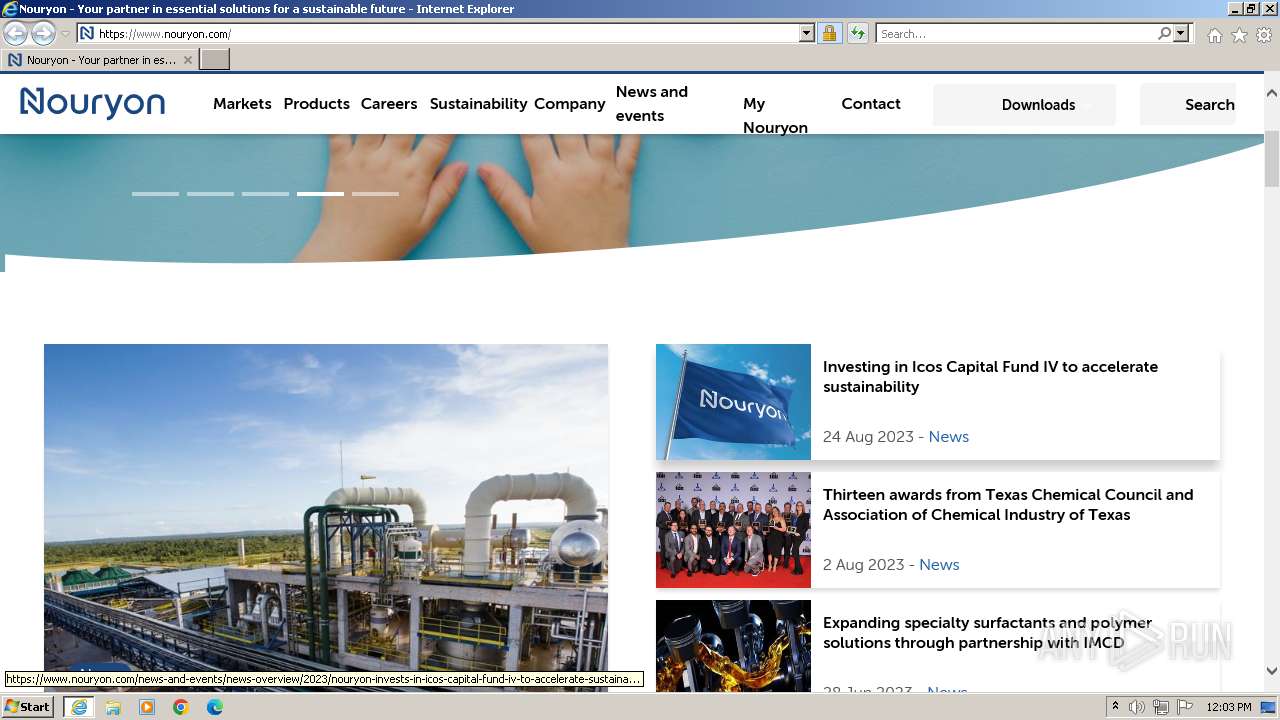Viewport: 1280px width, 720px height.
Task: Open the Icos Capital Fund IV article
Action: click(x=990, y=377)
